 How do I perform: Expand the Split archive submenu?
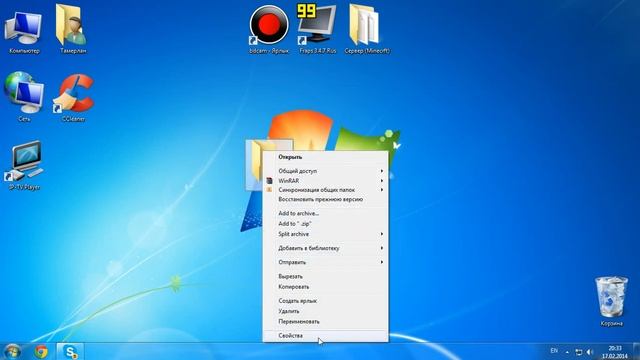(x=325, y=234)
